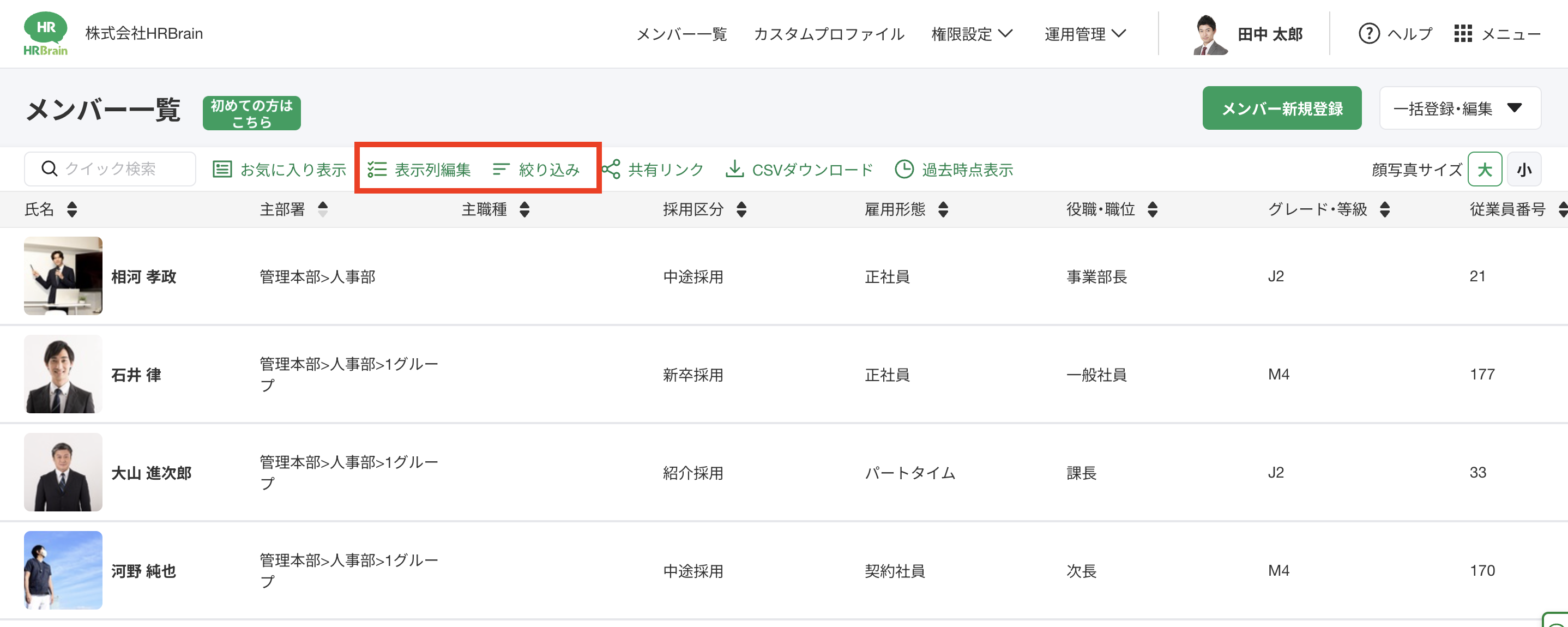Viewport: 1568px width, 627px height.
Task: Click the 絞り込み filter icon
Action: click(501, 169)
